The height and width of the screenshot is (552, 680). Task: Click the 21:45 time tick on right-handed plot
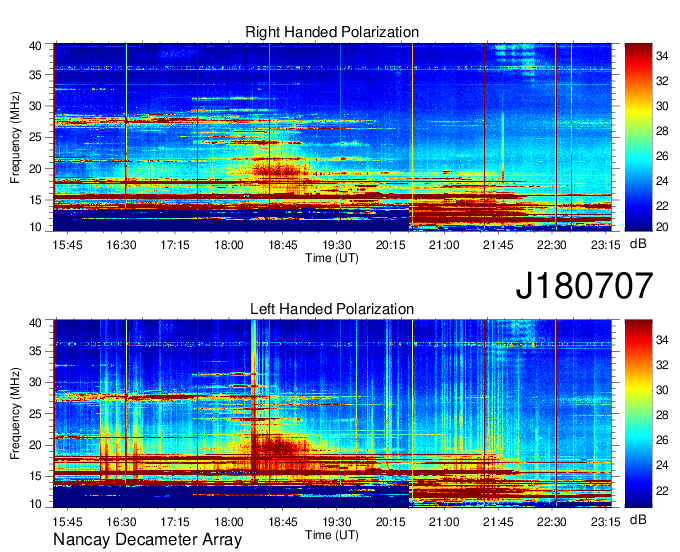pos(498,245)
